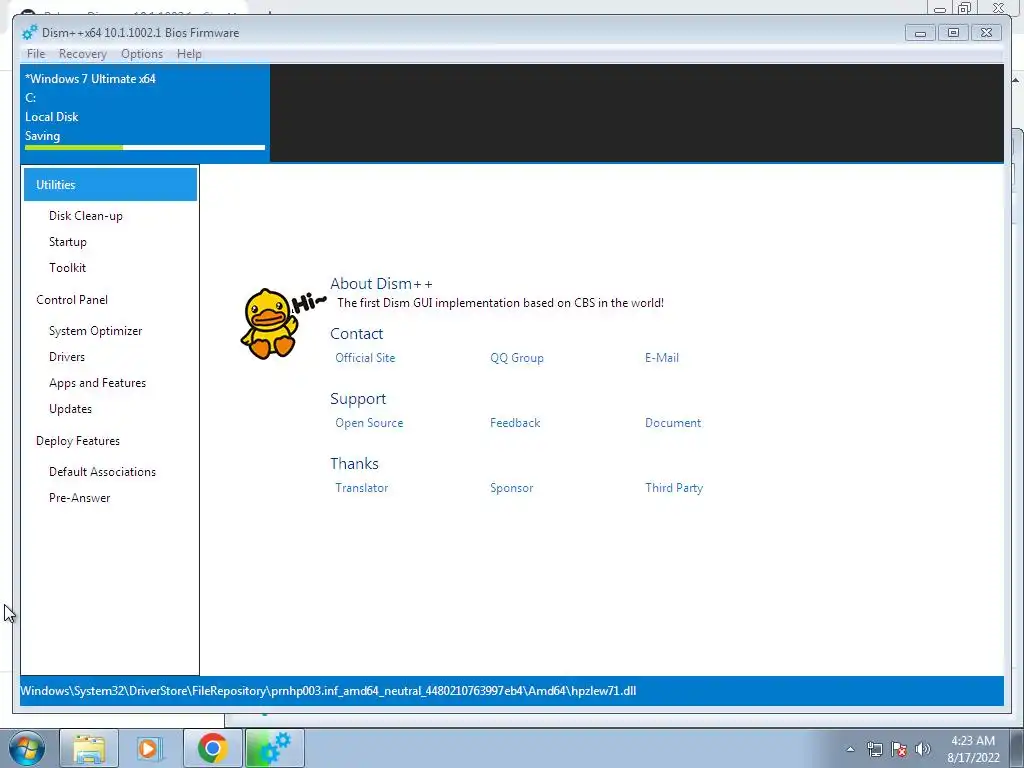1024x768 pixels.
Task: Select the Control Panel section header
Action: (x=72, y=300)
